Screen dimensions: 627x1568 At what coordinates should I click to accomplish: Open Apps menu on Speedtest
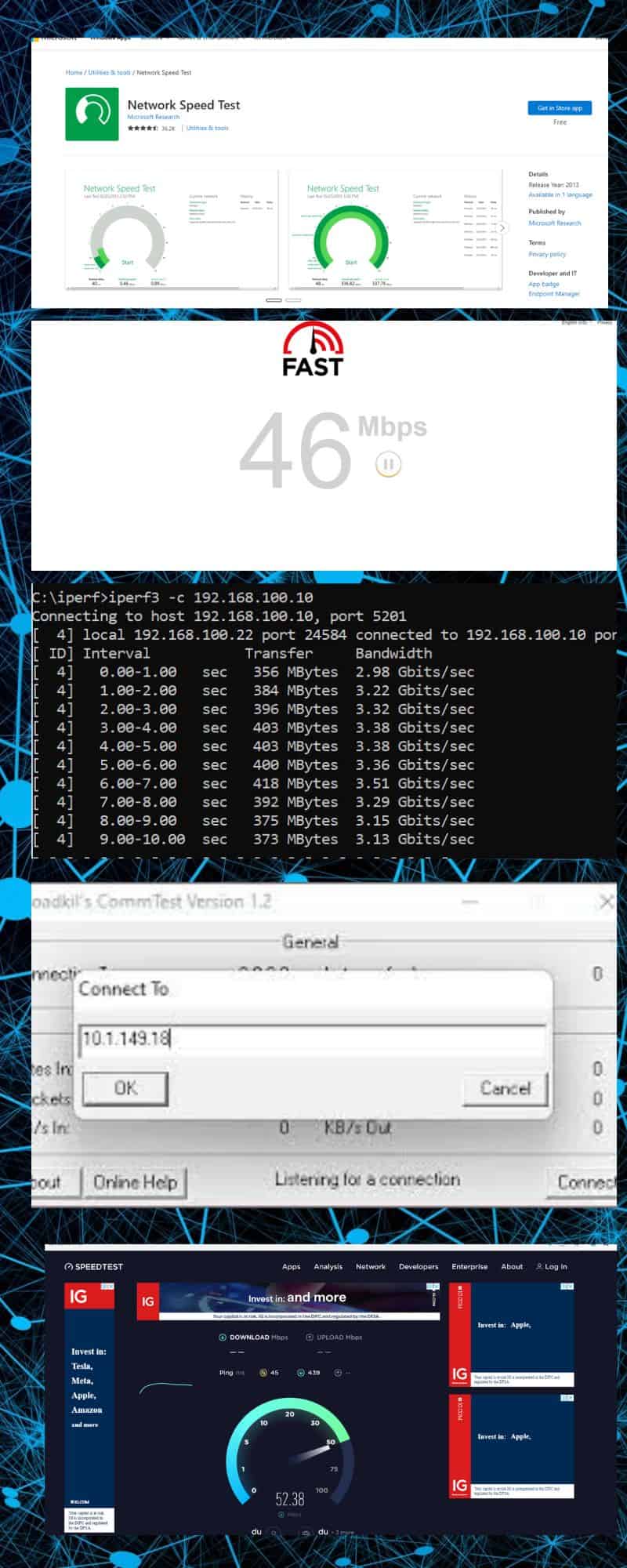292,1266
